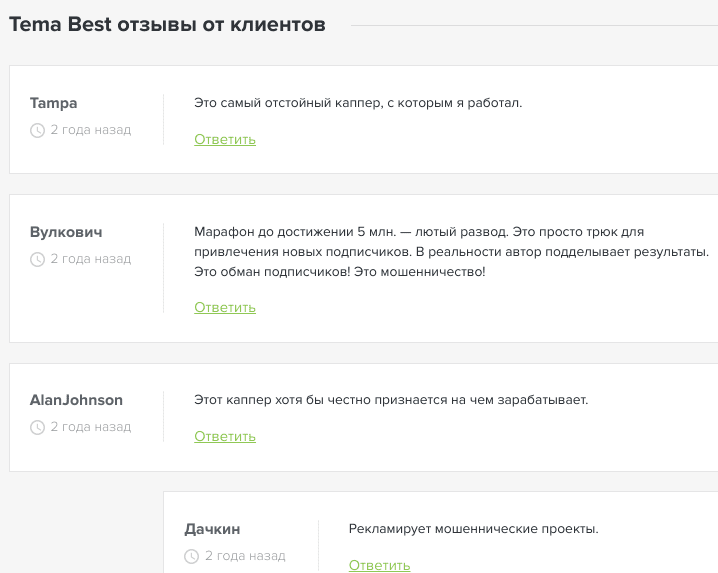Click the AlanJohnson reviewer name
The image size is (718, 573).
click(x=77, y=400)
